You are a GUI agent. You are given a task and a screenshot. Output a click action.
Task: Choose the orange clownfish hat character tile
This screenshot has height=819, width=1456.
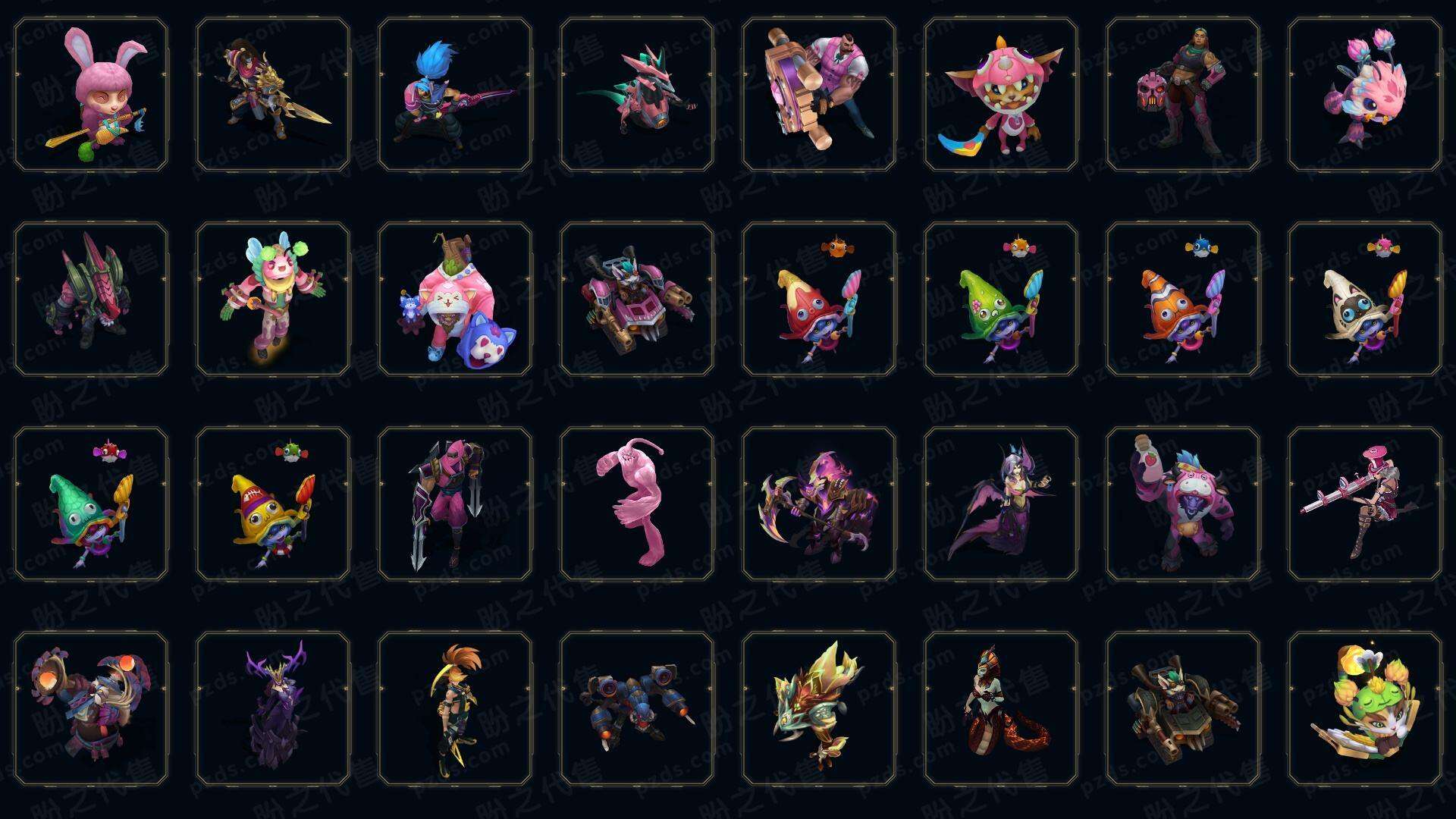click(1183, 299)
